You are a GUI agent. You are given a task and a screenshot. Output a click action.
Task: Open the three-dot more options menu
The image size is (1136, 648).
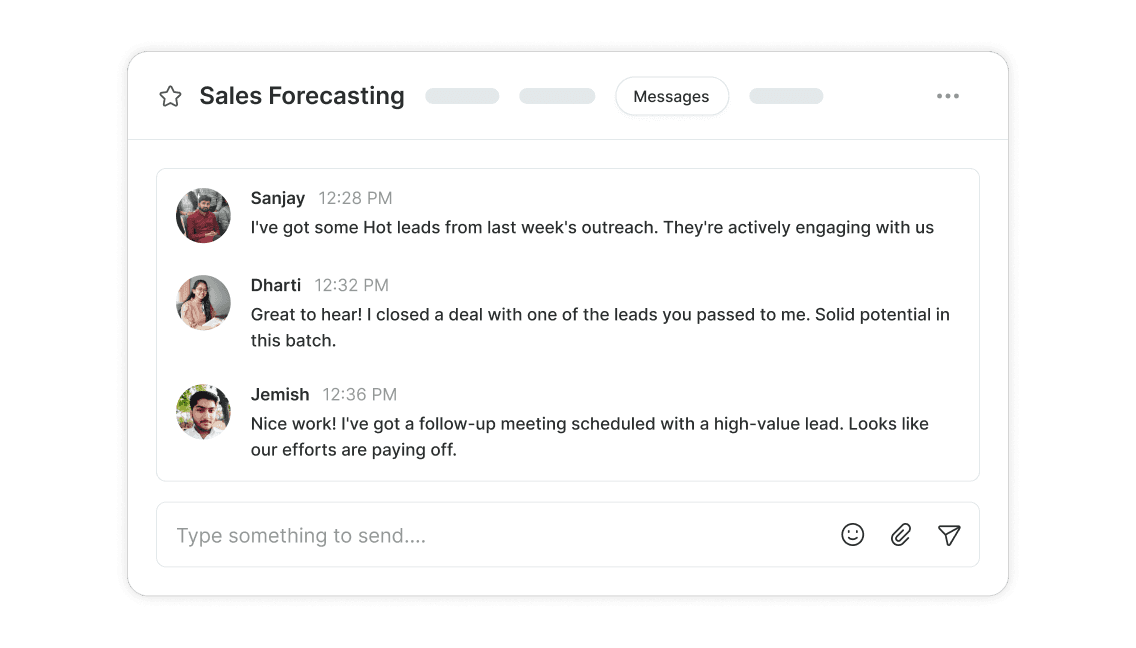pos(947,97)
